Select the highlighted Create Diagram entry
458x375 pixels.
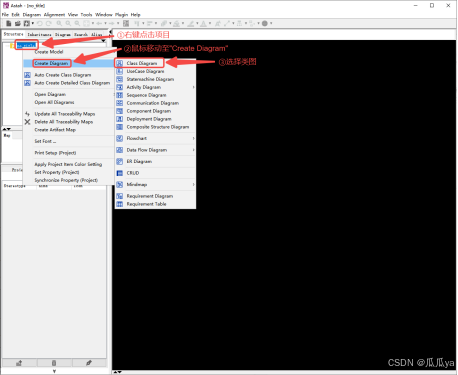tap(68, 63)
